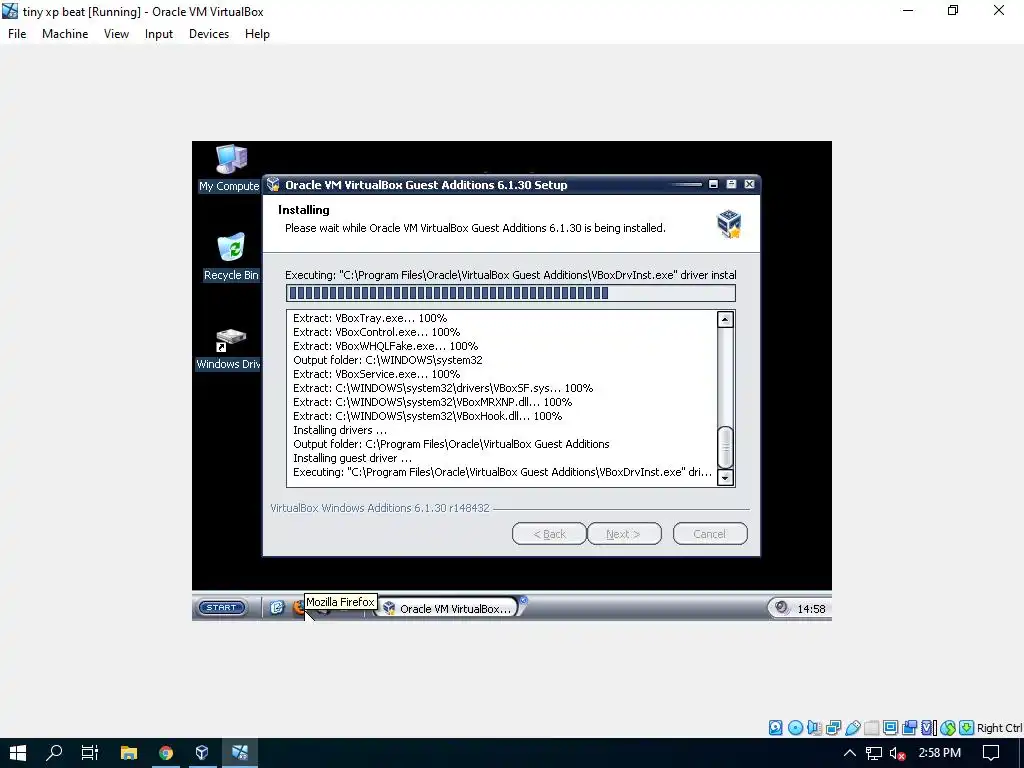Open the Devices menu
This screenshot has height=768, width=1024.
click(209, 34)
